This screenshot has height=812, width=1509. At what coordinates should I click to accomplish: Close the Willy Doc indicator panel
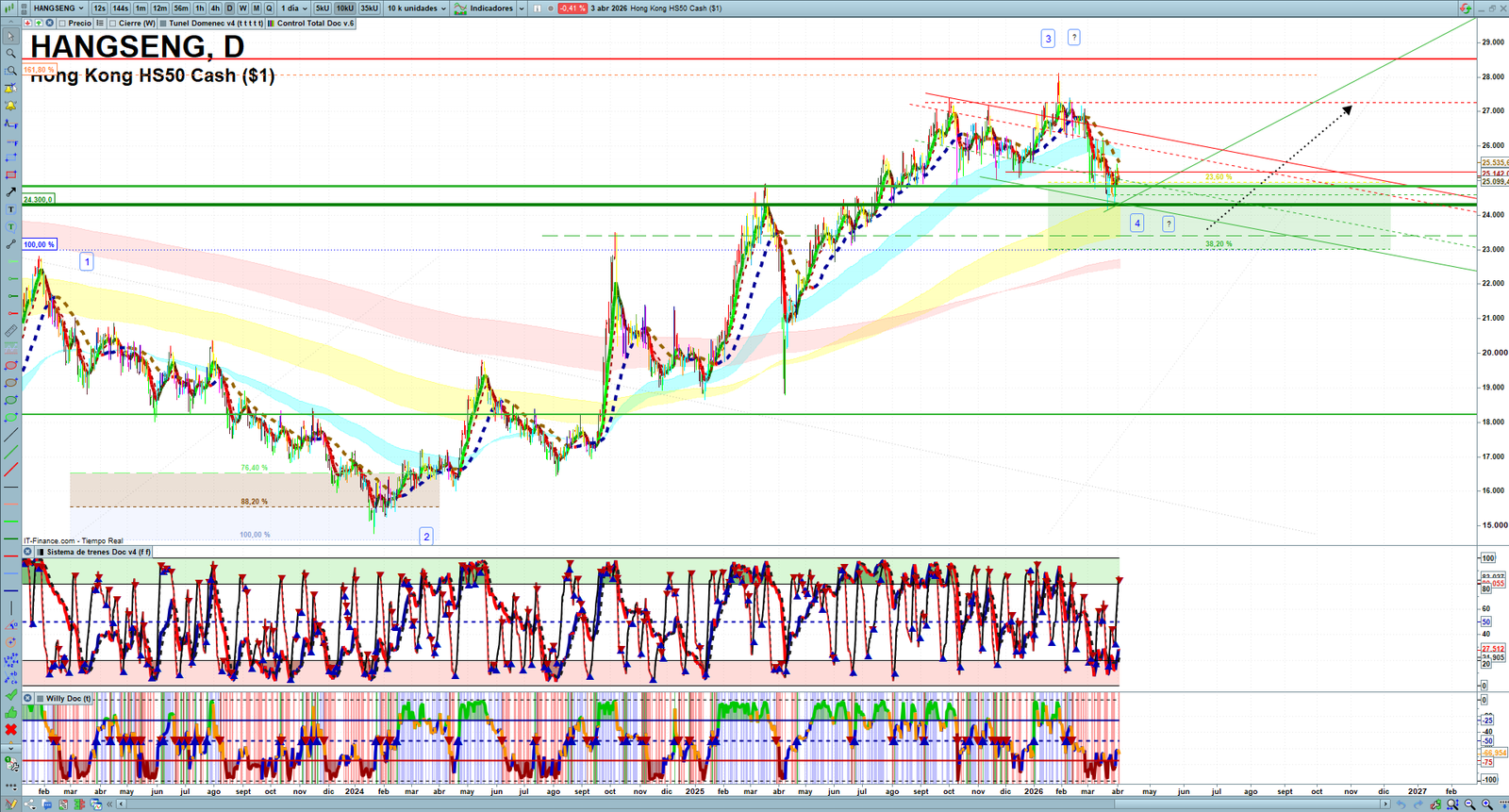coord(28,699)
